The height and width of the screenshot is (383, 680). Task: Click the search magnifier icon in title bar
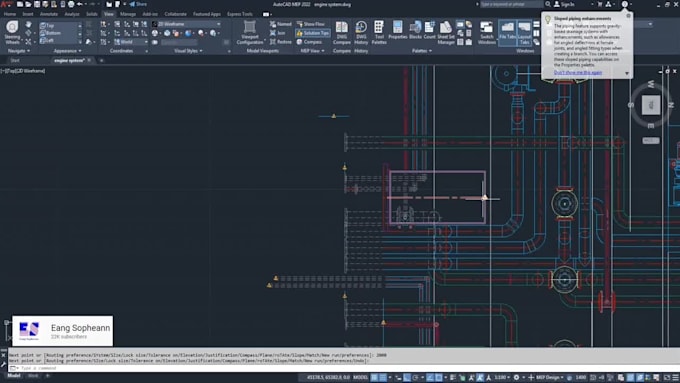click(548, 4)
